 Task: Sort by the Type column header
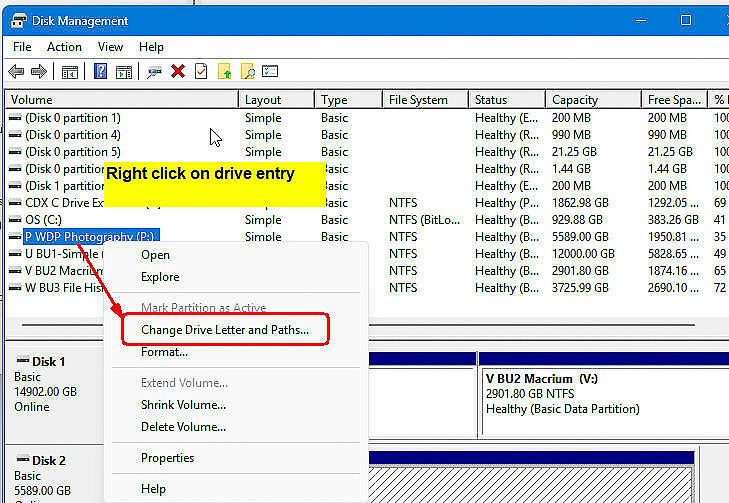(x=348, y=99)
